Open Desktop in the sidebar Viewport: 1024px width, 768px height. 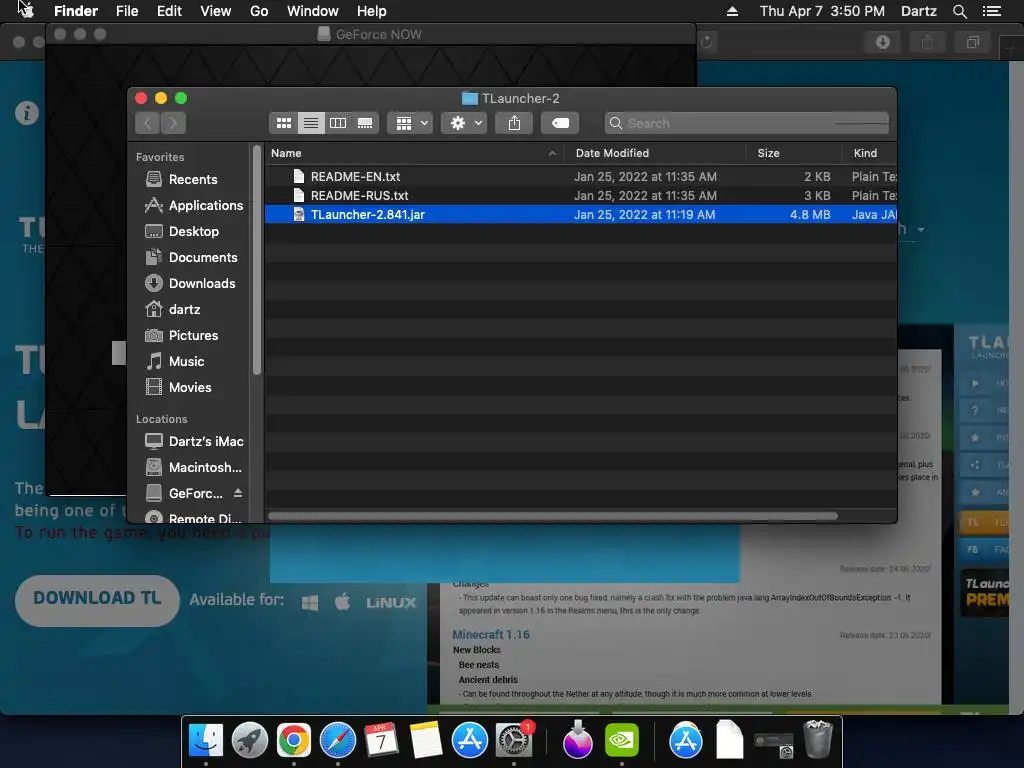[x=182, y=231]
